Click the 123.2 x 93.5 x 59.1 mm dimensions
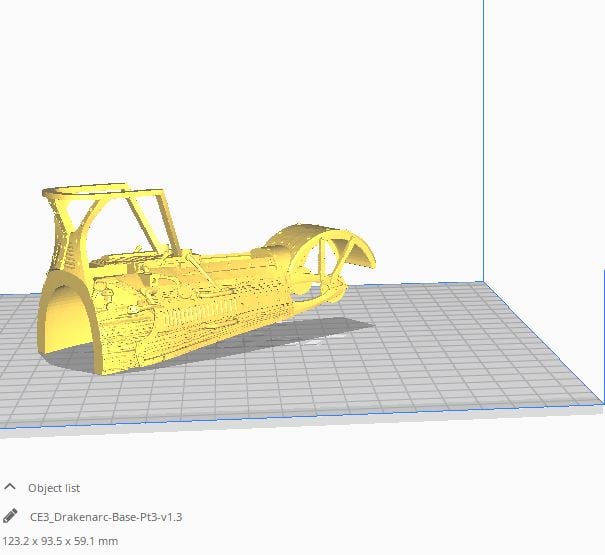 point(60,541)
